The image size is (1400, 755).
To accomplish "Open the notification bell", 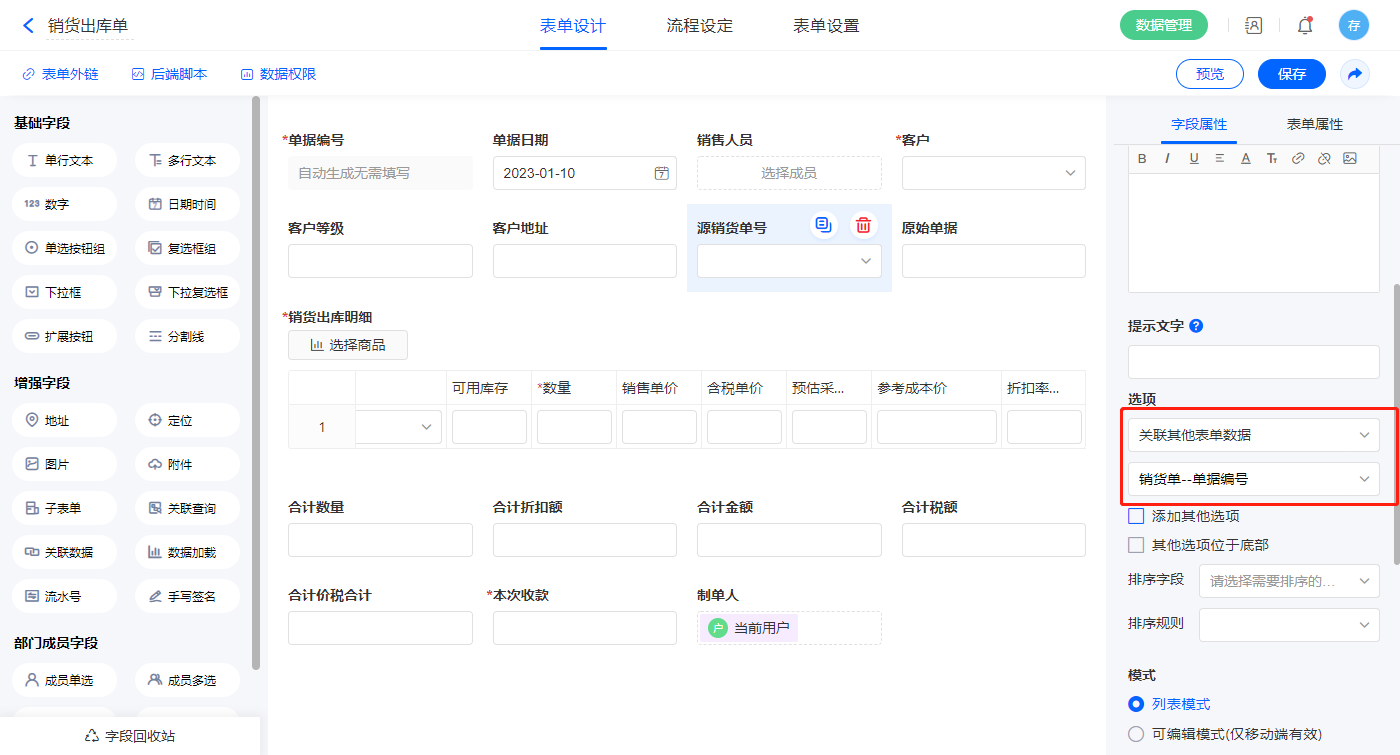I will coord(1304,26).
